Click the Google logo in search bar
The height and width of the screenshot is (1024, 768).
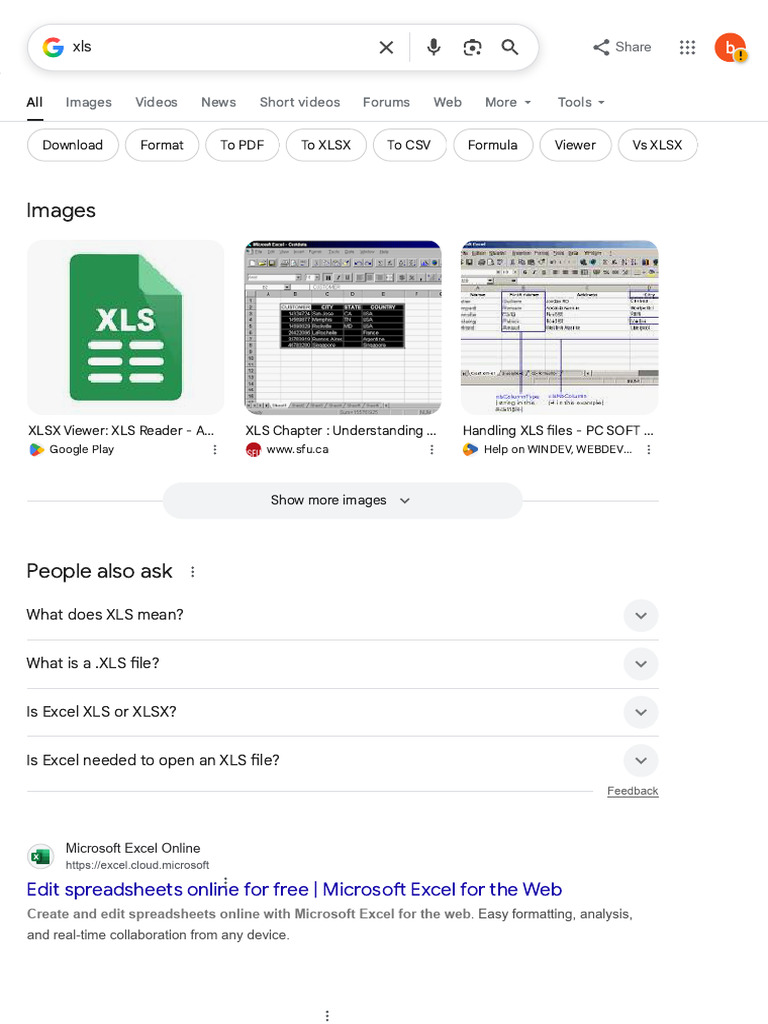pyautogui.click(x=53, y=47)
